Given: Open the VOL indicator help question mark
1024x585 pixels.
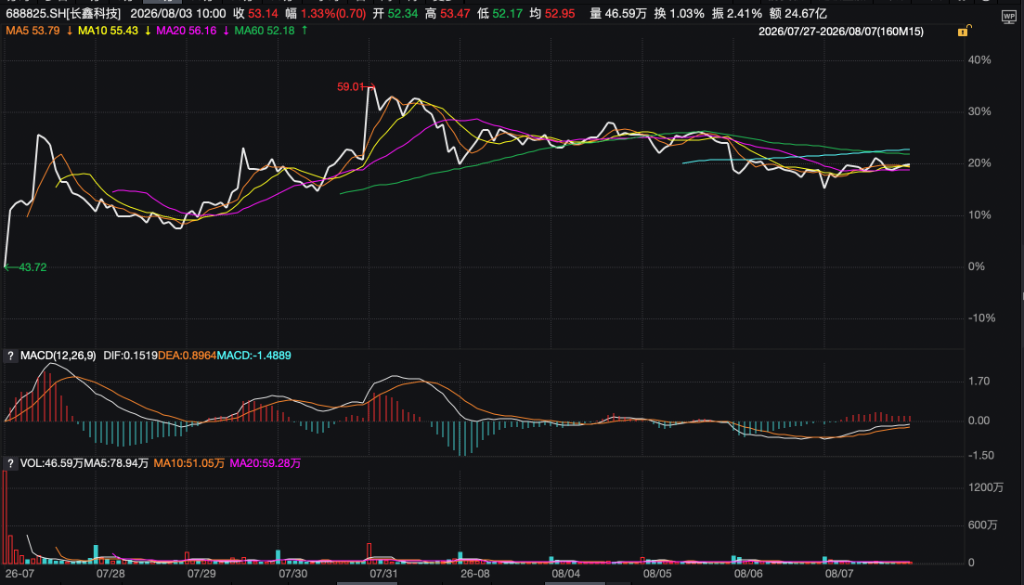Looking at the screenshot, I should pyautogui.click(x=10, y=464).
